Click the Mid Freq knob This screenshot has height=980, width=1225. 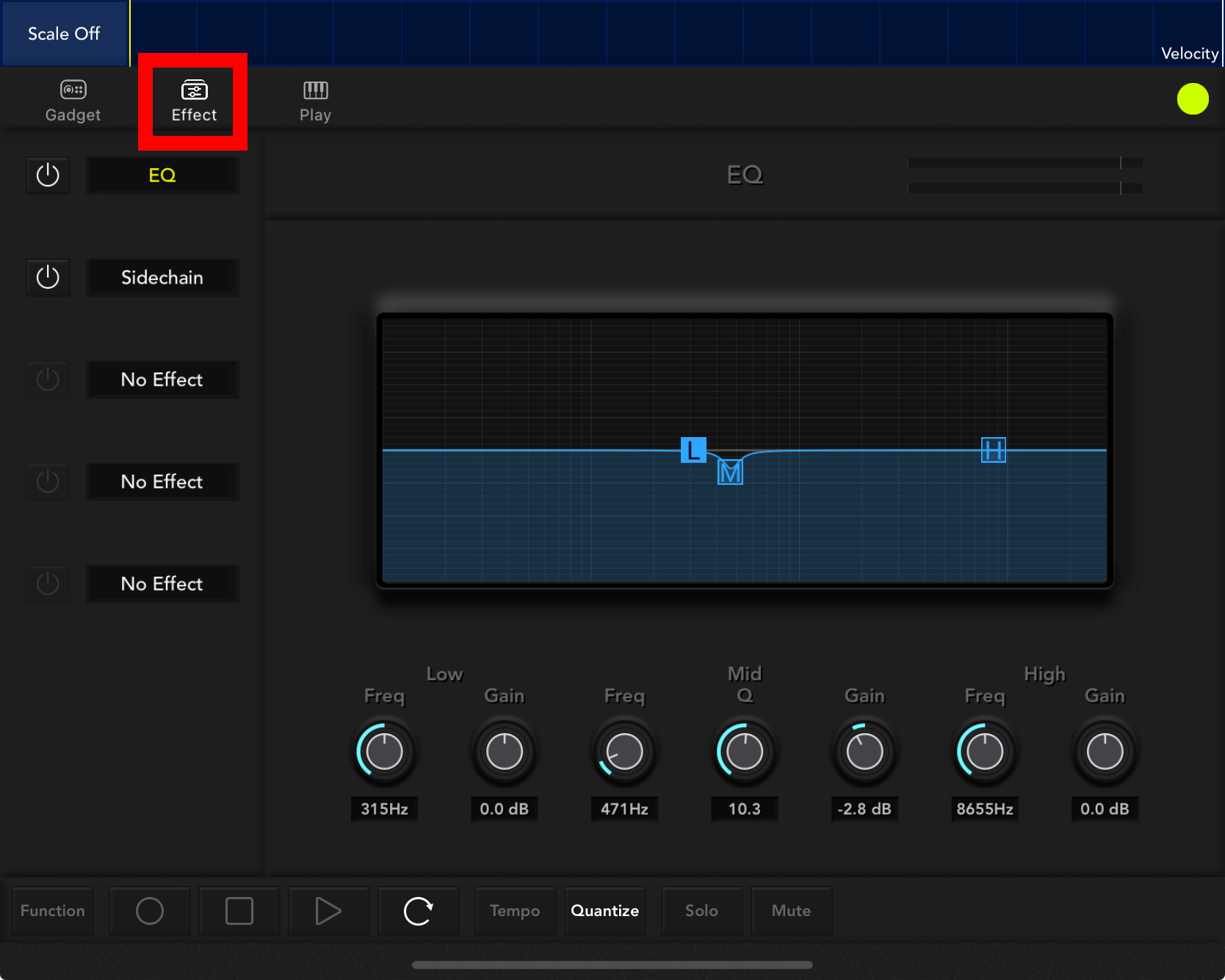point(624,752)
